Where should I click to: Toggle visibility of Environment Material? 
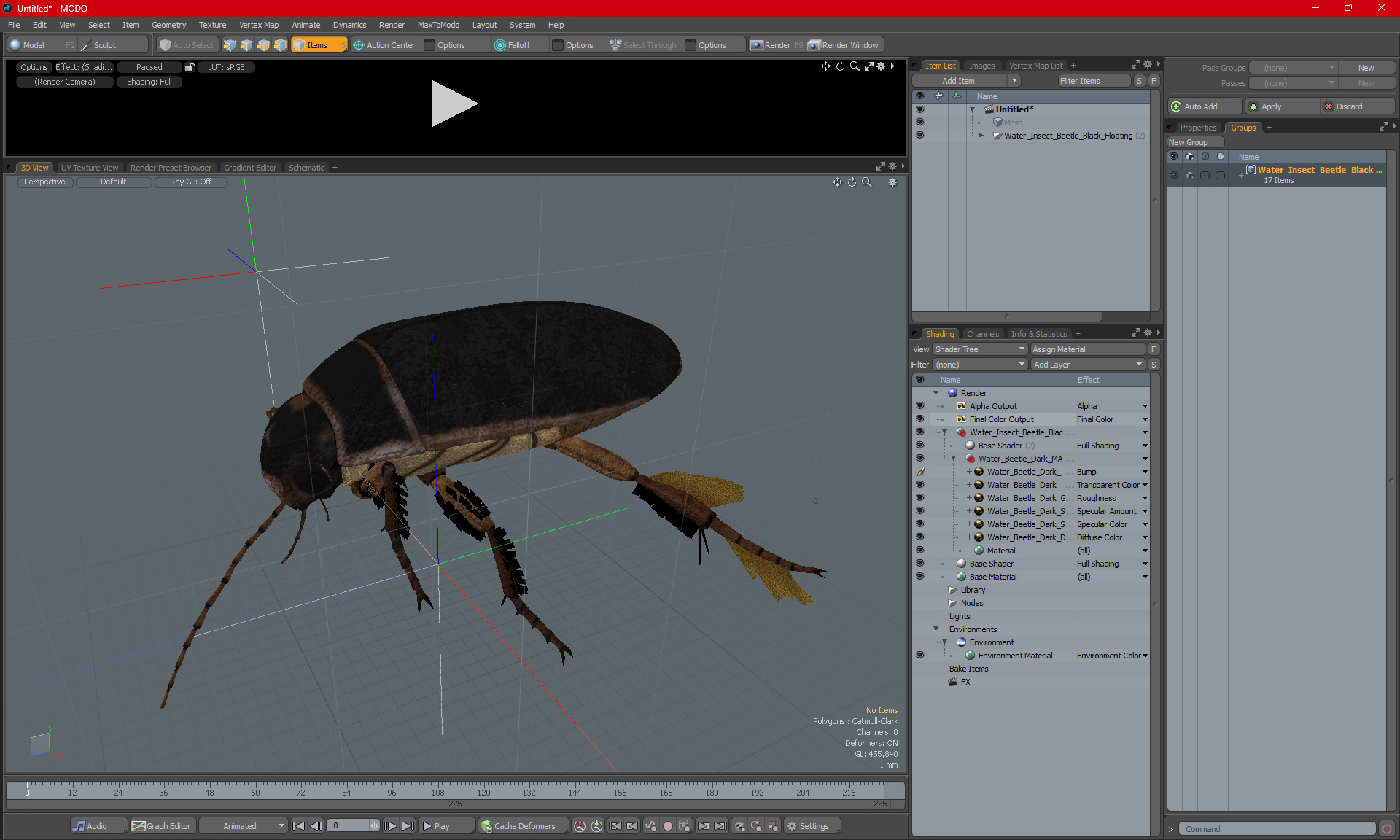point(919,656)
